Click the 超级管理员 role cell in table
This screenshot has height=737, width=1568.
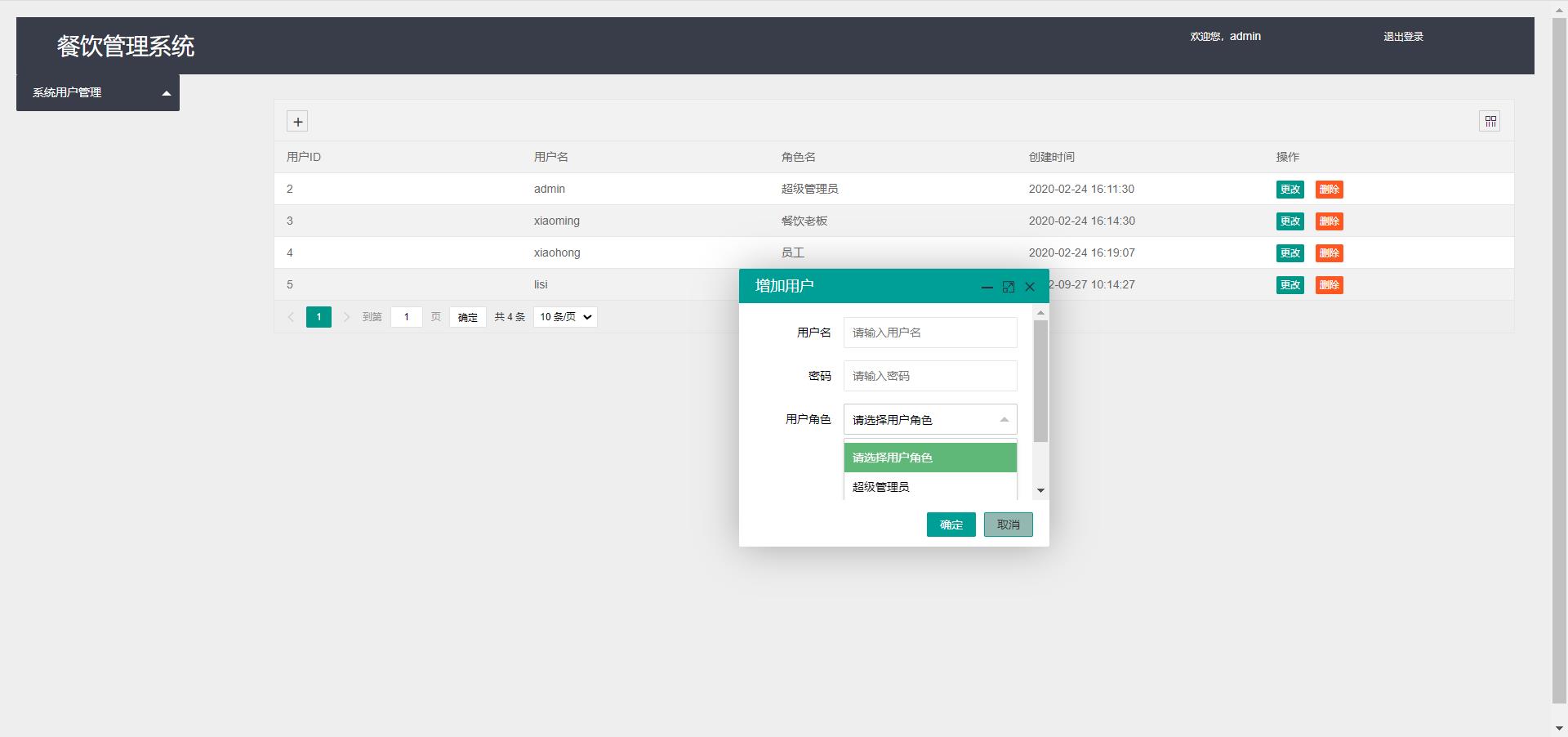coord(810,189)
